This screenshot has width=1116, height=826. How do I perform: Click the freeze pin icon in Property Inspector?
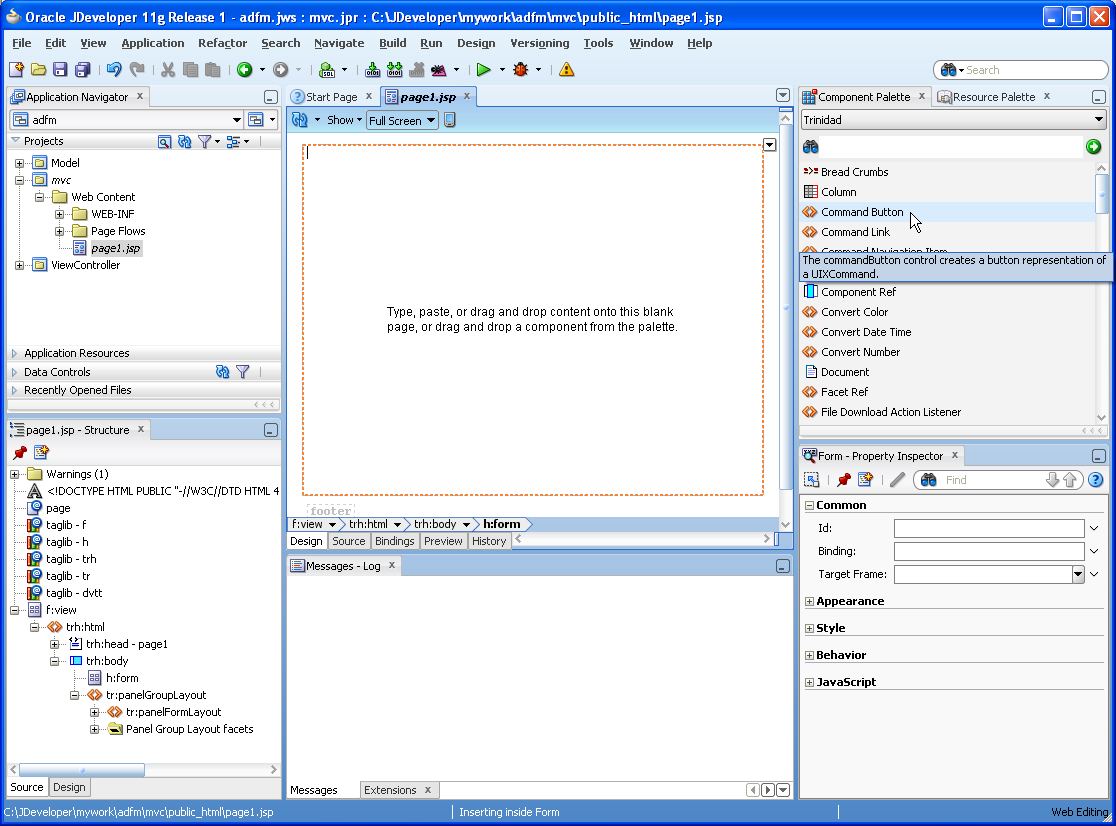(844, 480)
